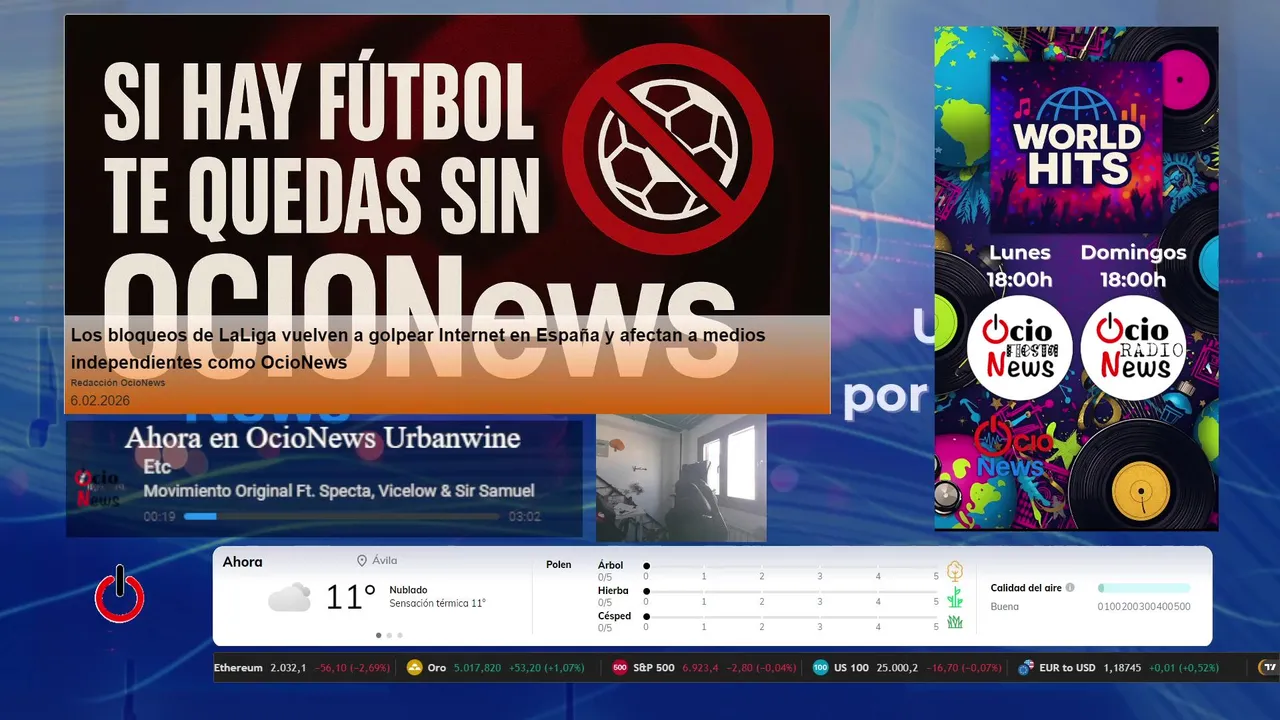Click the gold Oro ticker icon
This screenshot has width=1280, height=720.
pos(415,668)
